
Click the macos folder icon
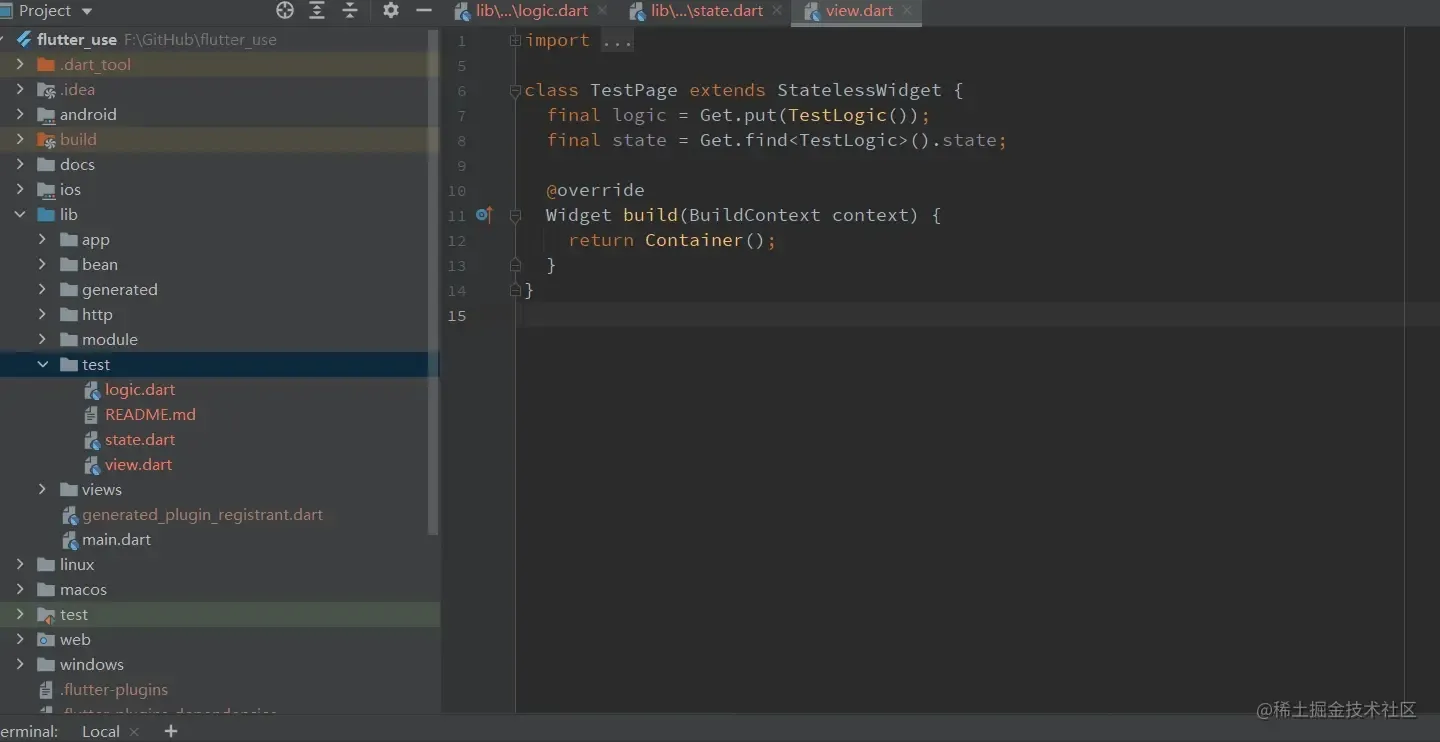pos(46,589)
